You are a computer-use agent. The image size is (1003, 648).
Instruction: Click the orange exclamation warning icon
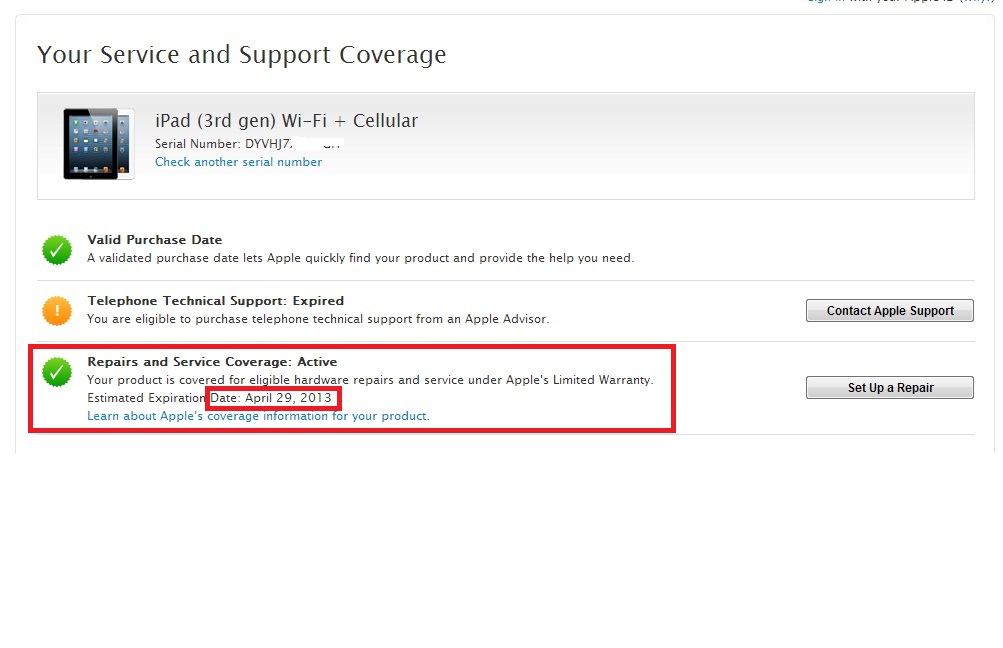pyautogui.click(x=57, y=311)
